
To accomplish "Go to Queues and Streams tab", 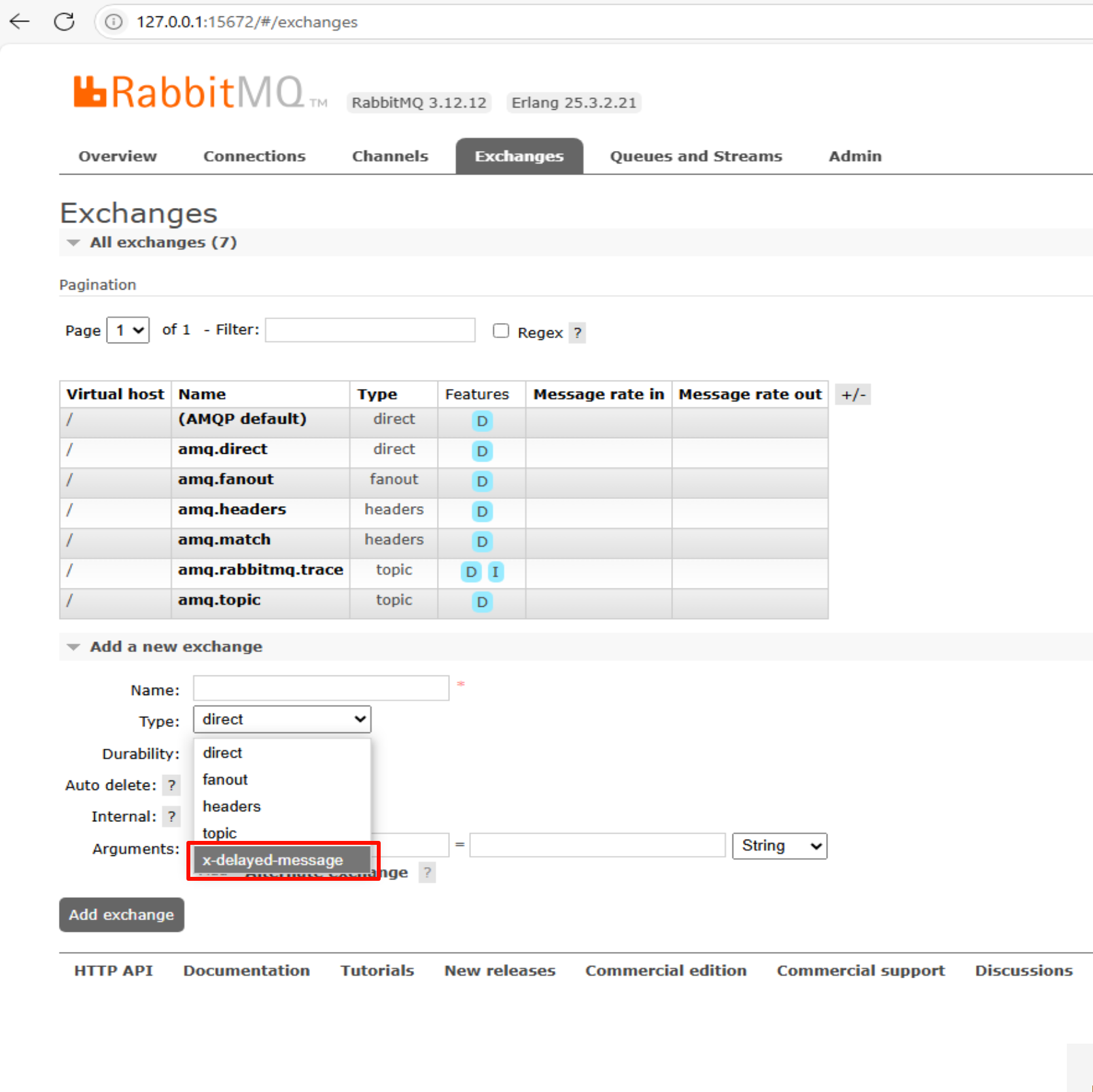I will (696, 156).
